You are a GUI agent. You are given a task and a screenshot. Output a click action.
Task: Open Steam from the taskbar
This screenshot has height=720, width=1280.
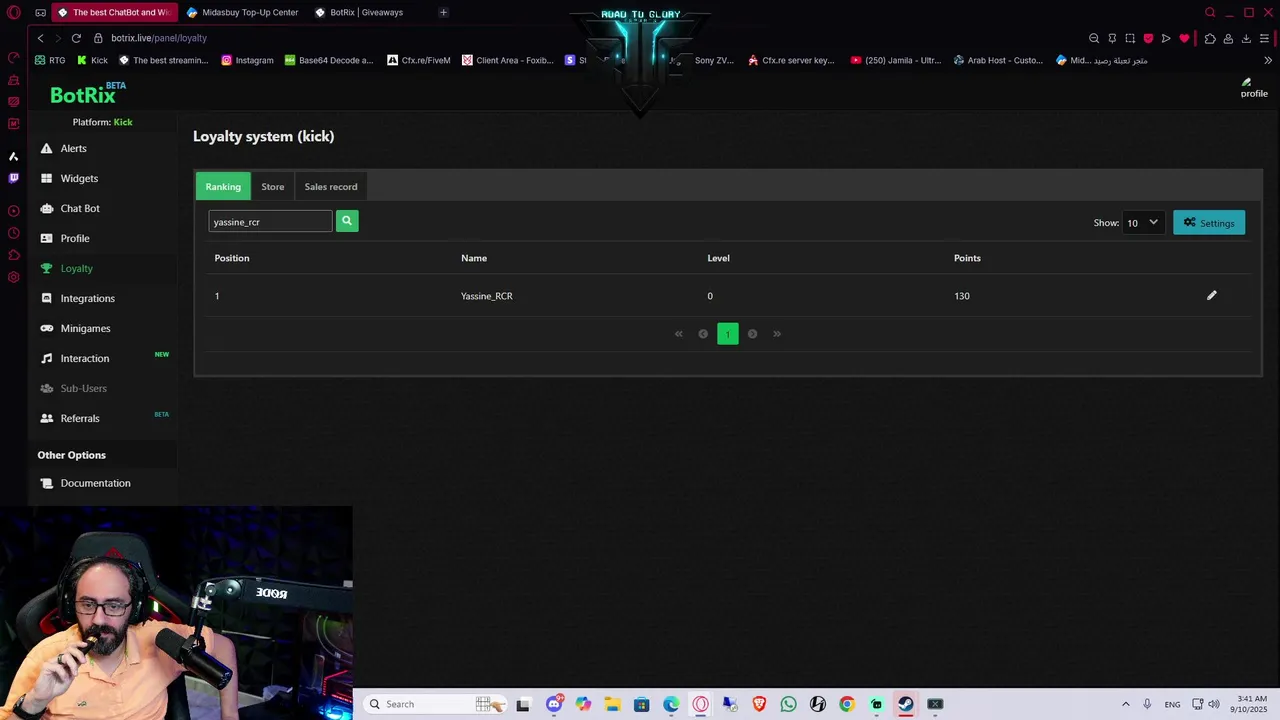905,704
